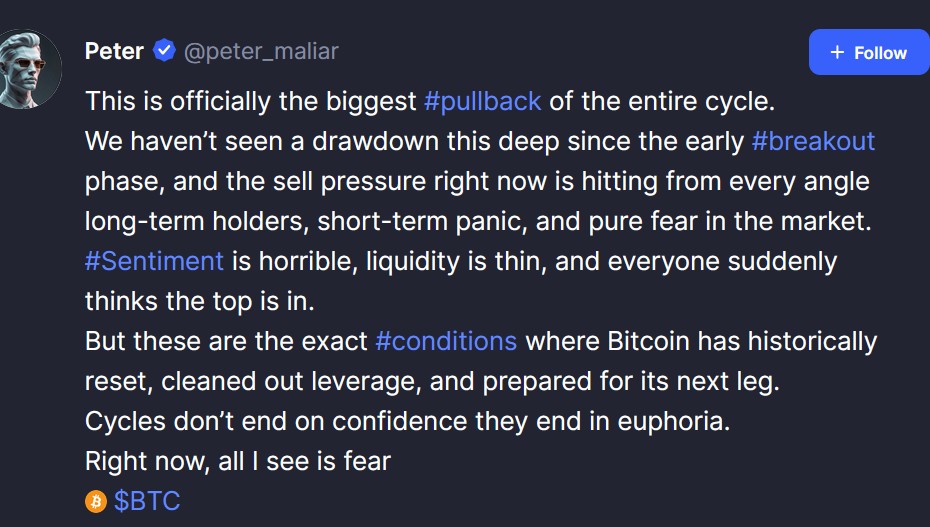Click the line starting "phase, and the sell pressure"

pos(477,181)
